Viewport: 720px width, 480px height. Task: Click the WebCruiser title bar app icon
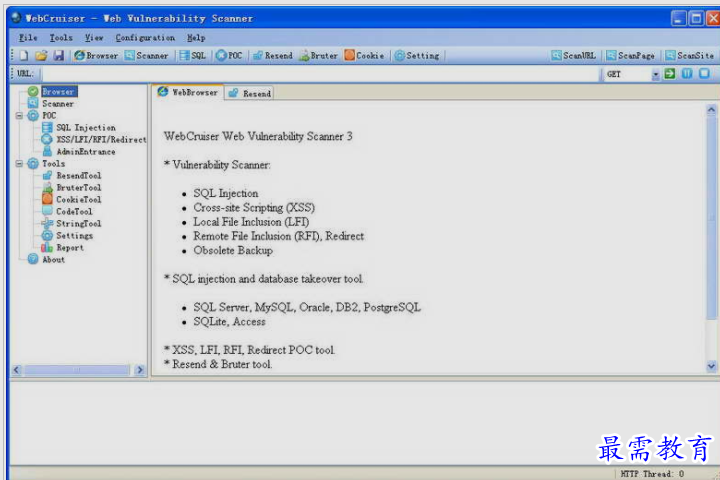[x=17, y=18]
